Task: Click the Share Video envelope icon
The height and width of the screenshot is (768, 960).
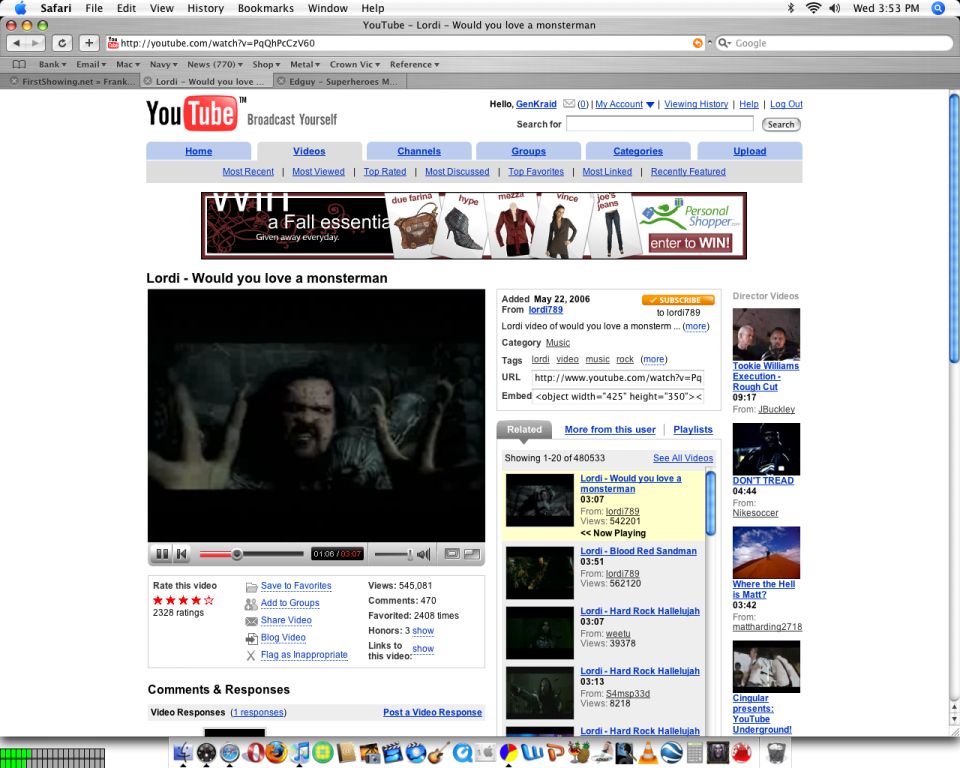Action: [x=251, y=621]
